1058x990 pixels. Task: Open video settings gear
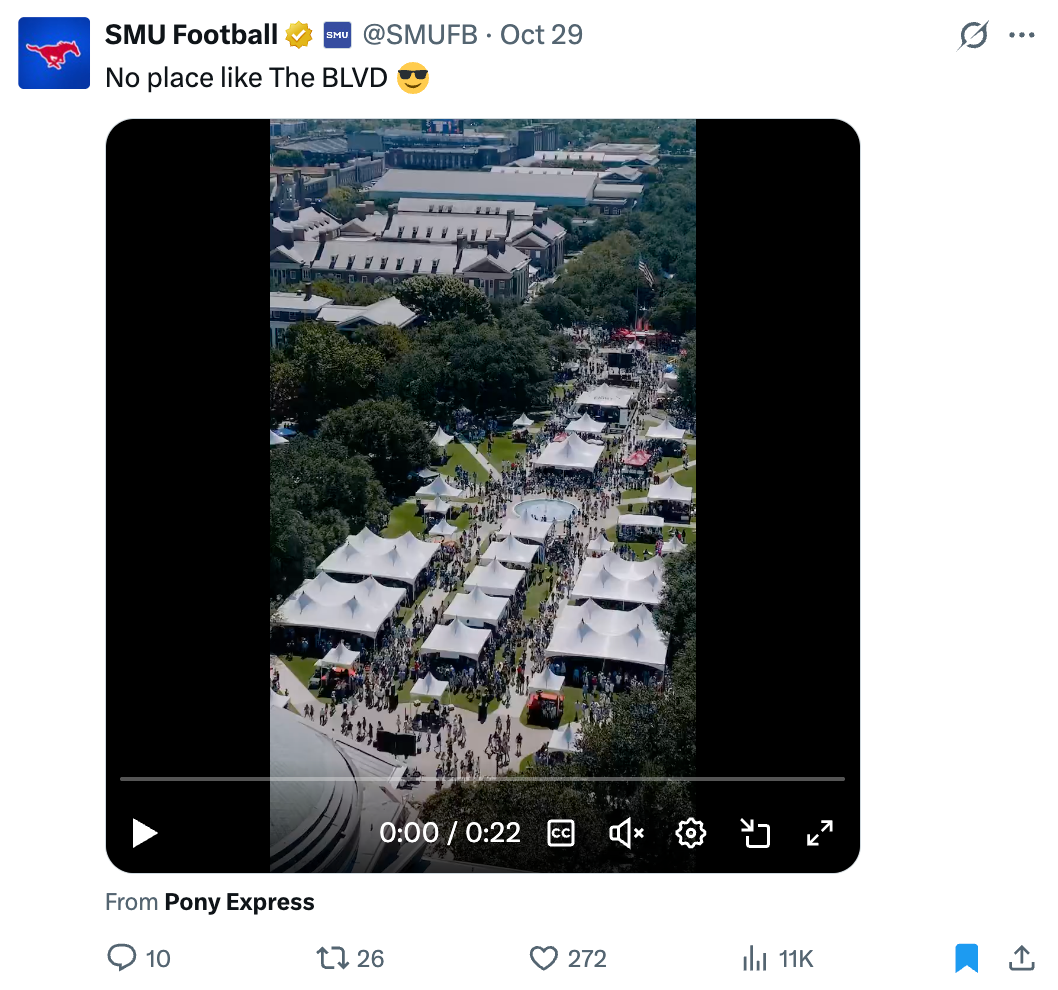[x=691, y=833]
